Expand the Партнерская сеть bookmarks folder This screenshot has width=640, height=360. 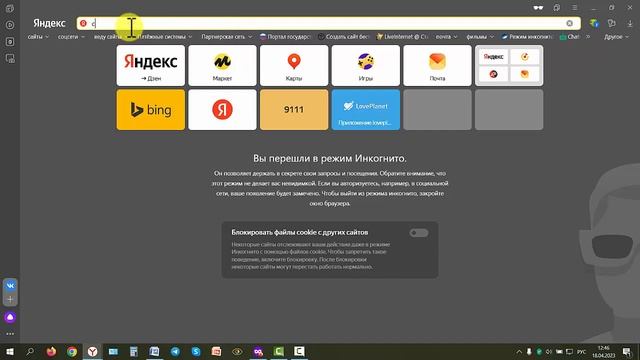[227, 37]
